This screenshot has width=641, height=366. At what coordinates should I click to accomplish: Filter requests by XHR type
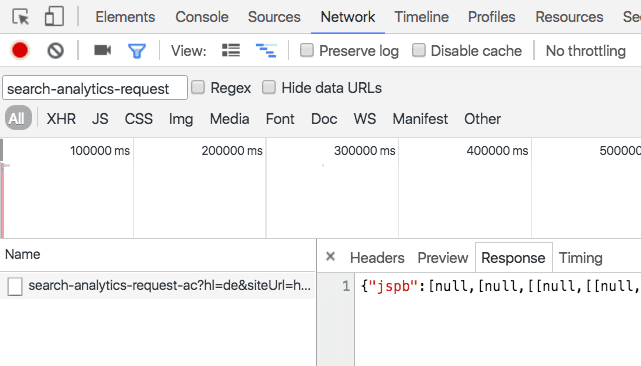tap(61, 119)
